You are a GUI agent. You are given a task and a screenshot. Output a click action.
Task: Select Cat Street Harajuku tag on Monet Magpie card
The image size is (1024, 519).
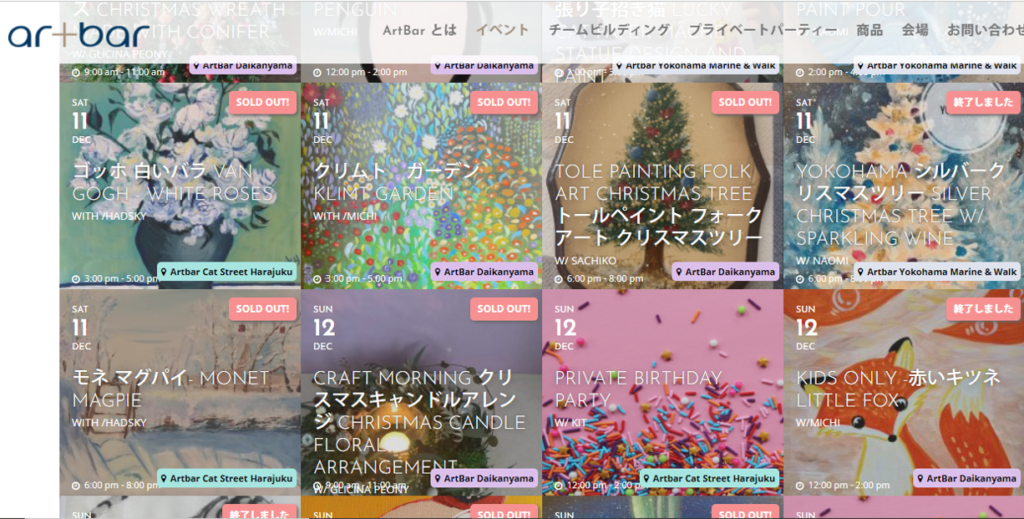227,479
